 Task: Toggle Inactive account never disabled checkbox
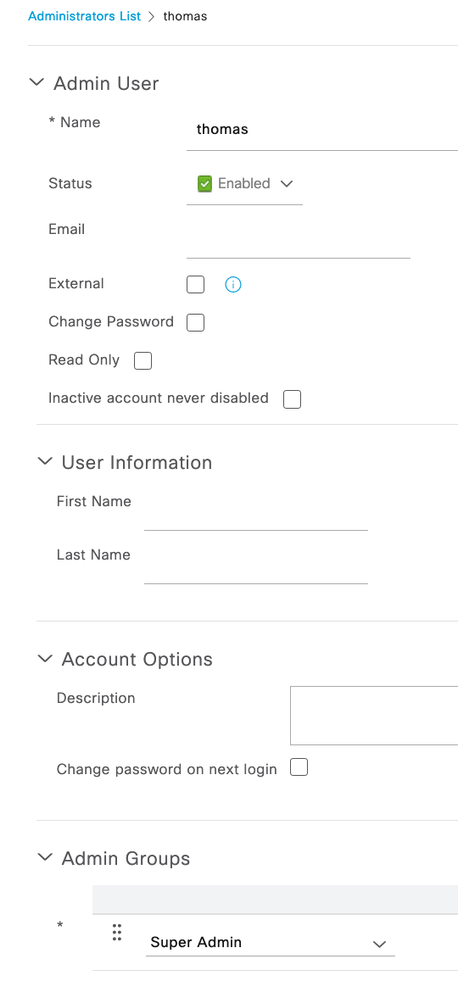(x=292, y=399)
